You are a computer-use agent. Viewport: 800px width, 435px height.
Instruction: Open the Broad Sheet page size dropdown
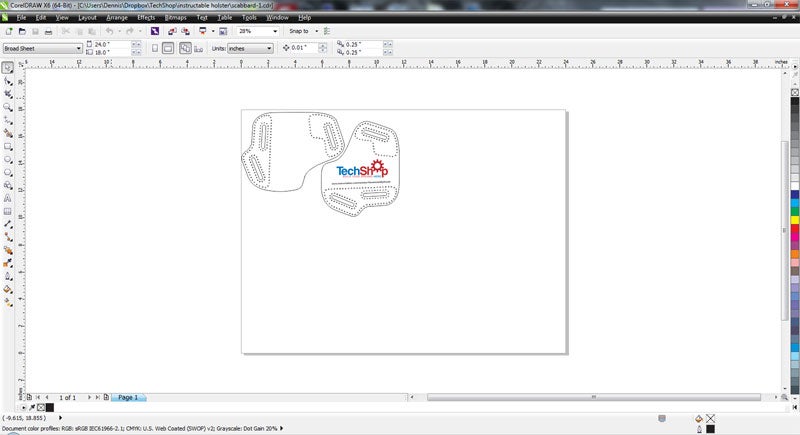pyautogui.click(x=78, y=48)
